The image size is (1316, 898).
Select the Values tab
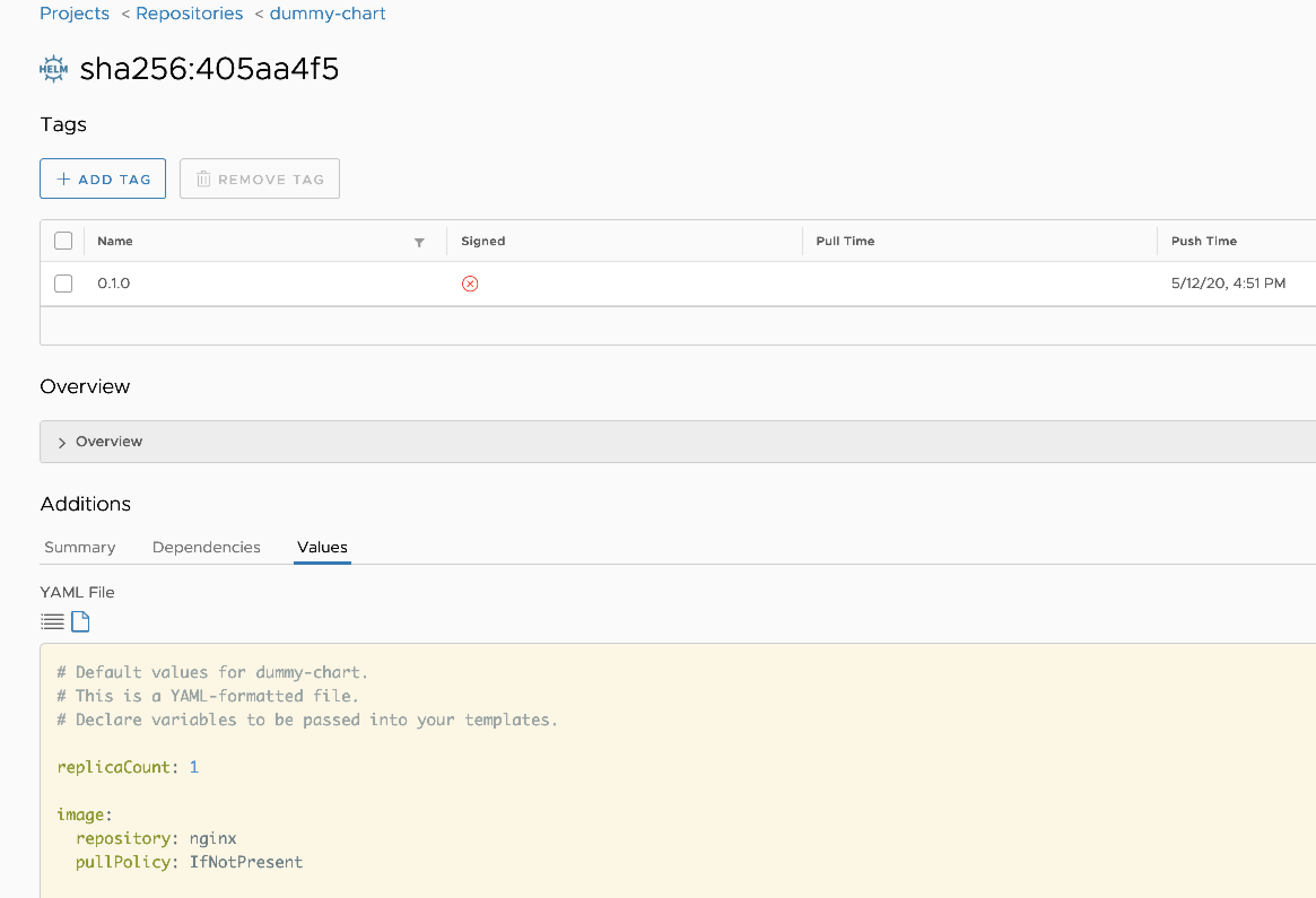322,547
